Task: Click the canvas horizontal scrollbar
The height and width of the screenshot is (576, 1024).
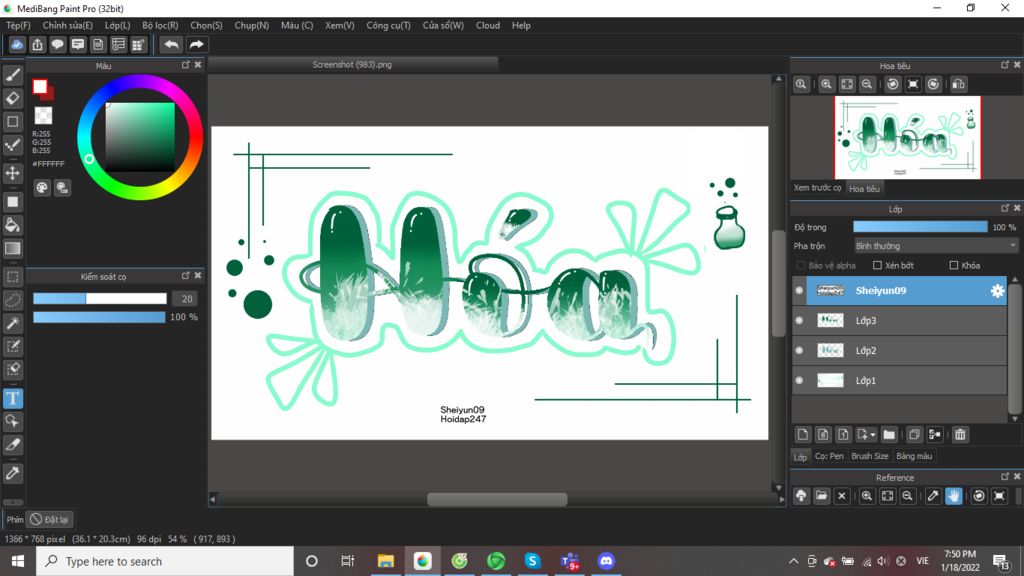Action: click(x=497, y=500)
